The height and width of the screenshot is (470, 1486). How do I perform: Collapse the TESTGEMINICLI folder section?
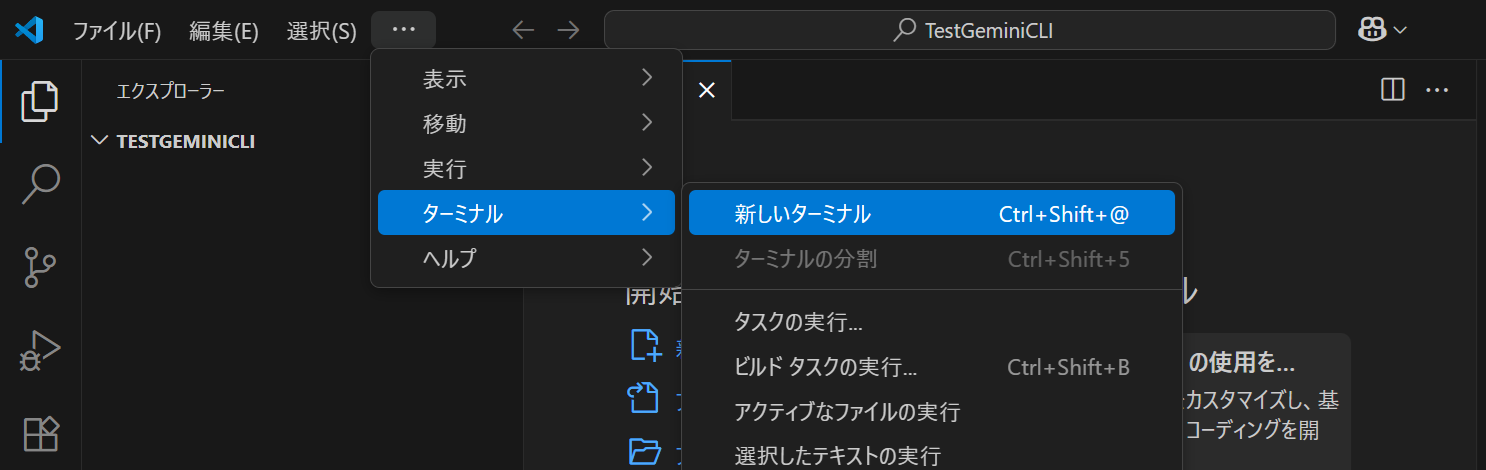coord(99,141)
